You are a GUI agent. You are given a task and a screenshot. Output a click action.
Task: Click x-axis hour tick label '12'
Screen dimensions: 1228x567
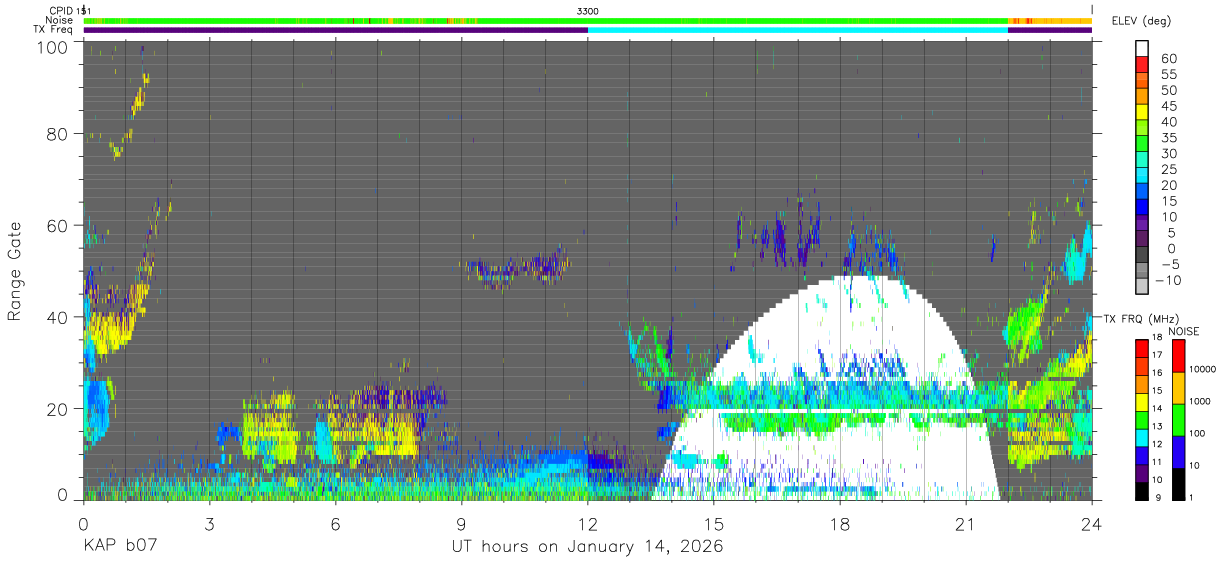[587, 523]
